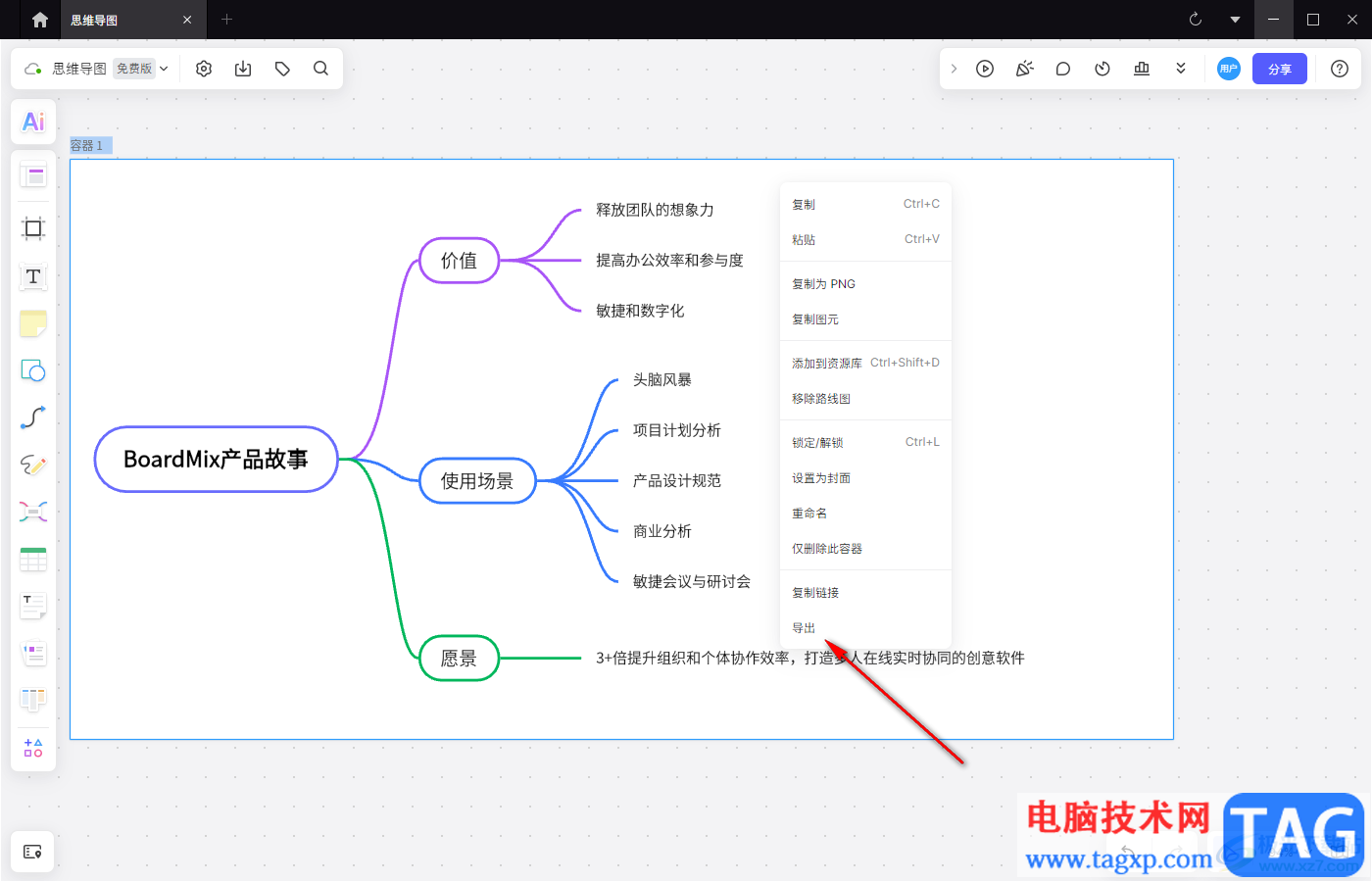Close the 思维导图 tab
The width and height of the screenshot is (1372, 882).
click(187, 20)
